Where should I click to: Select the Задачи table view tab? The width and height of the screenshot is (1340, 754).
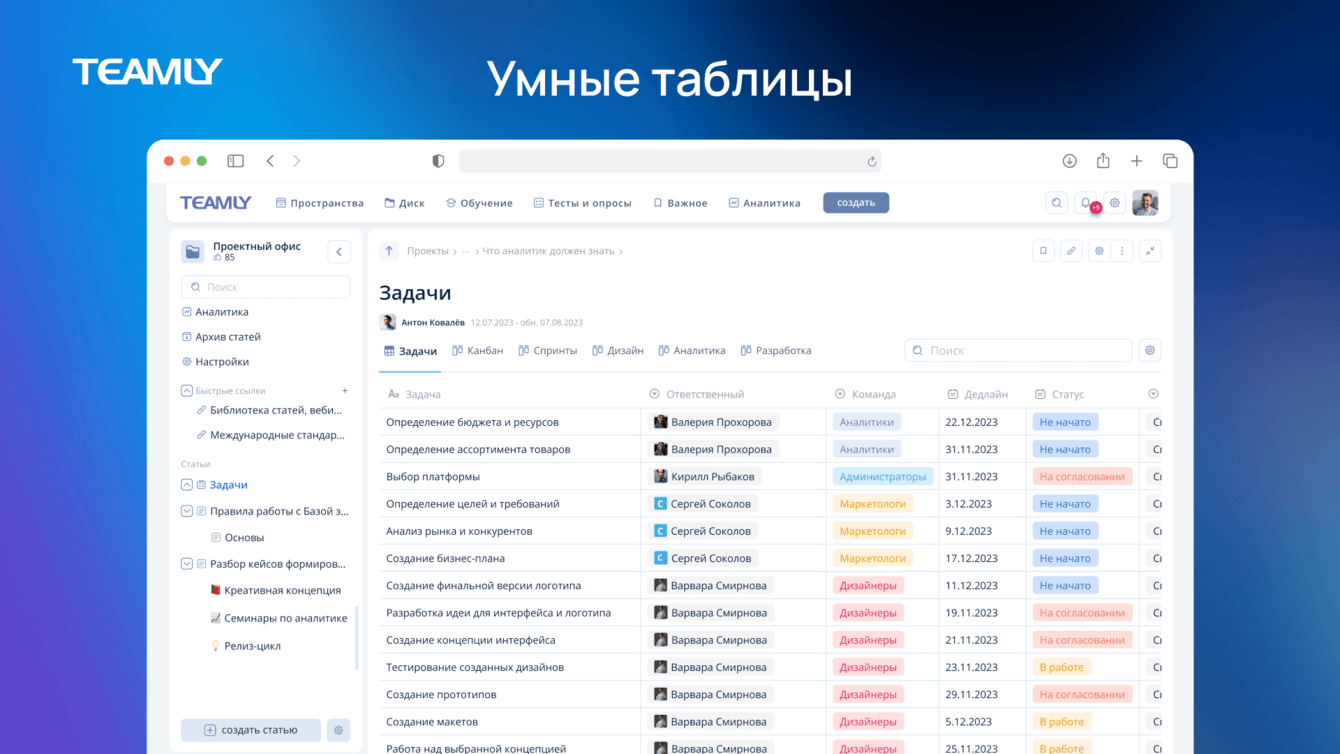coord(410,351)
